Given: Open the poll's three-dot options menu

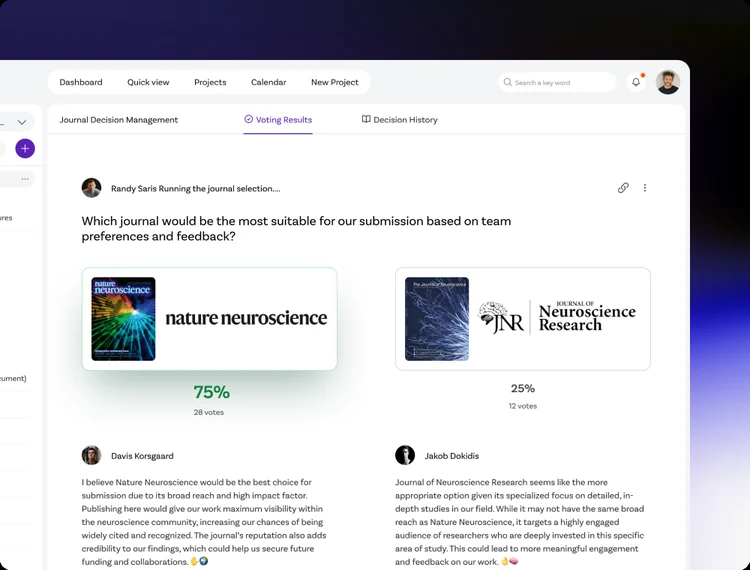Looking at the screenshot, I should pos(645,188).
